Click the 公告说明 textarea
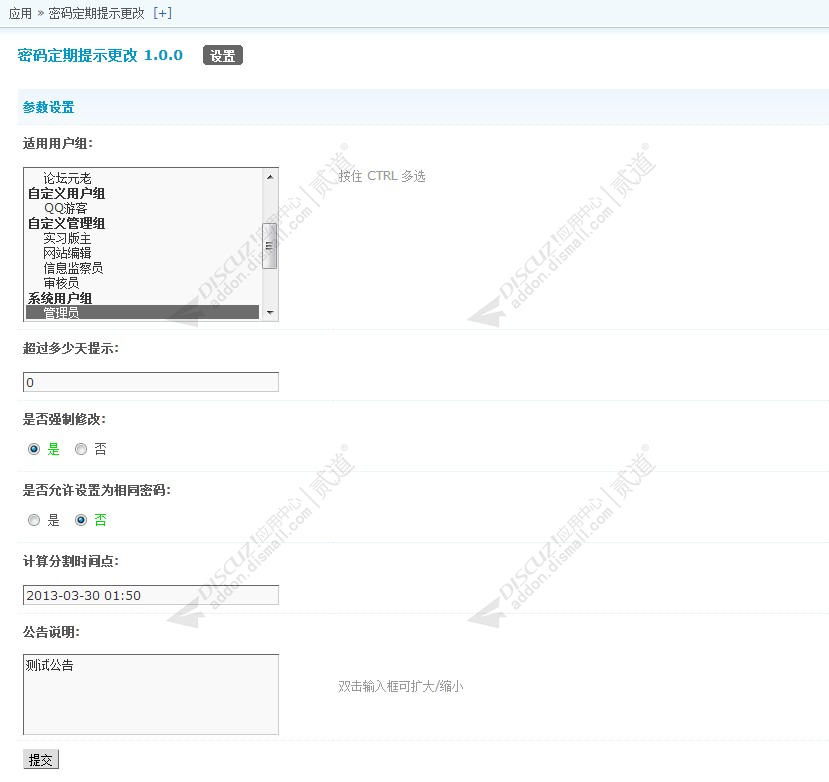This screenshot has height=782, width=829. coord(151,694)
